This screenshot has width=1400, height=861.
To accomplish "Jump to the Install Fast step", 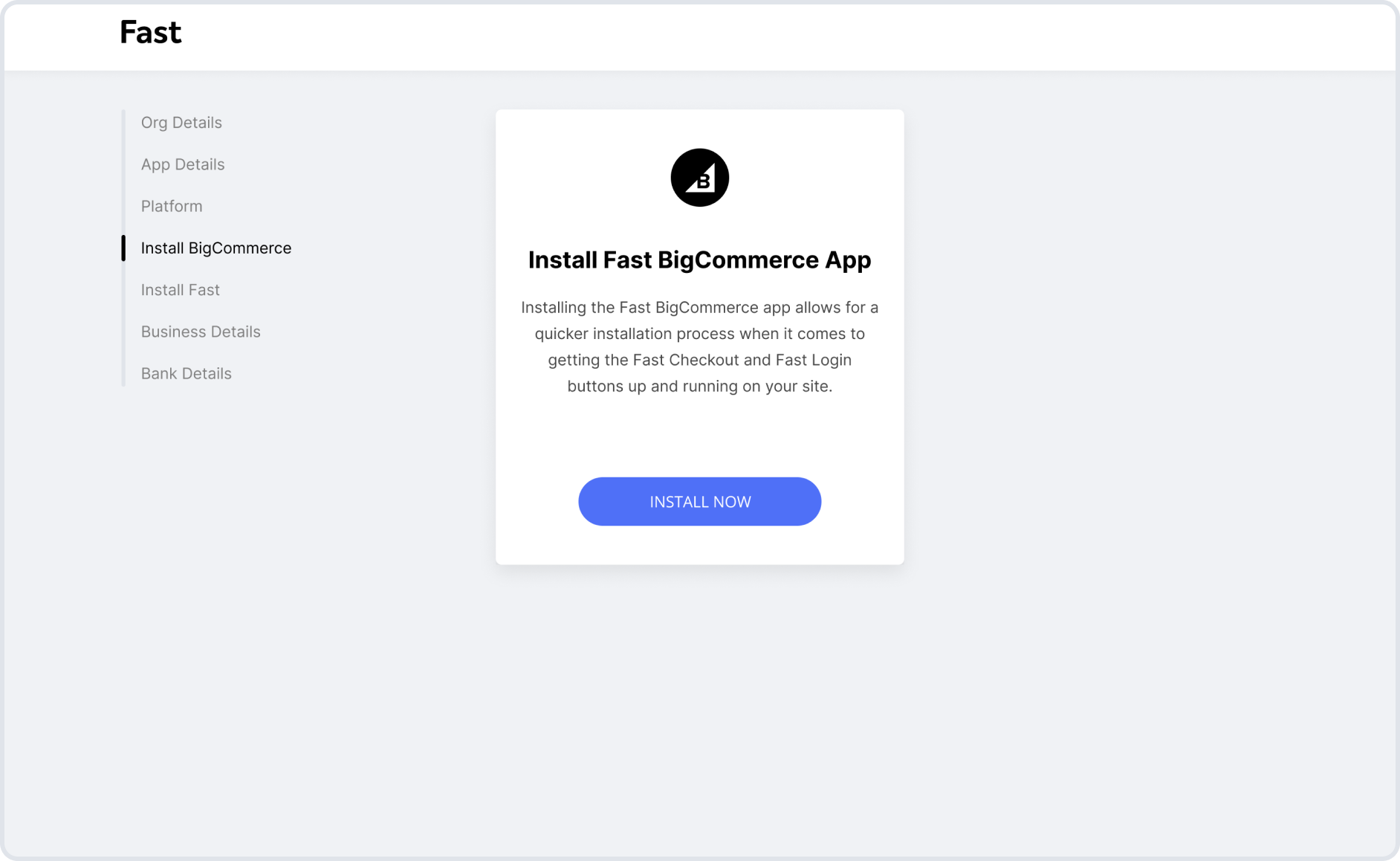I will 181,290.
